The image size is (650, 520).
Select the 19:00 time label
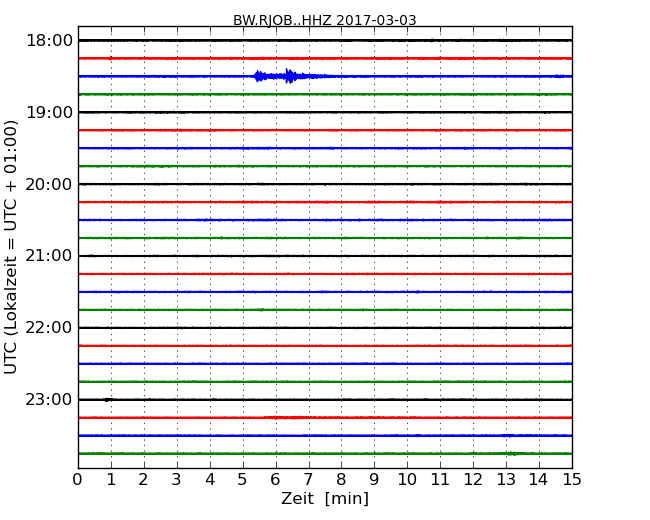(x=49, y=112)
